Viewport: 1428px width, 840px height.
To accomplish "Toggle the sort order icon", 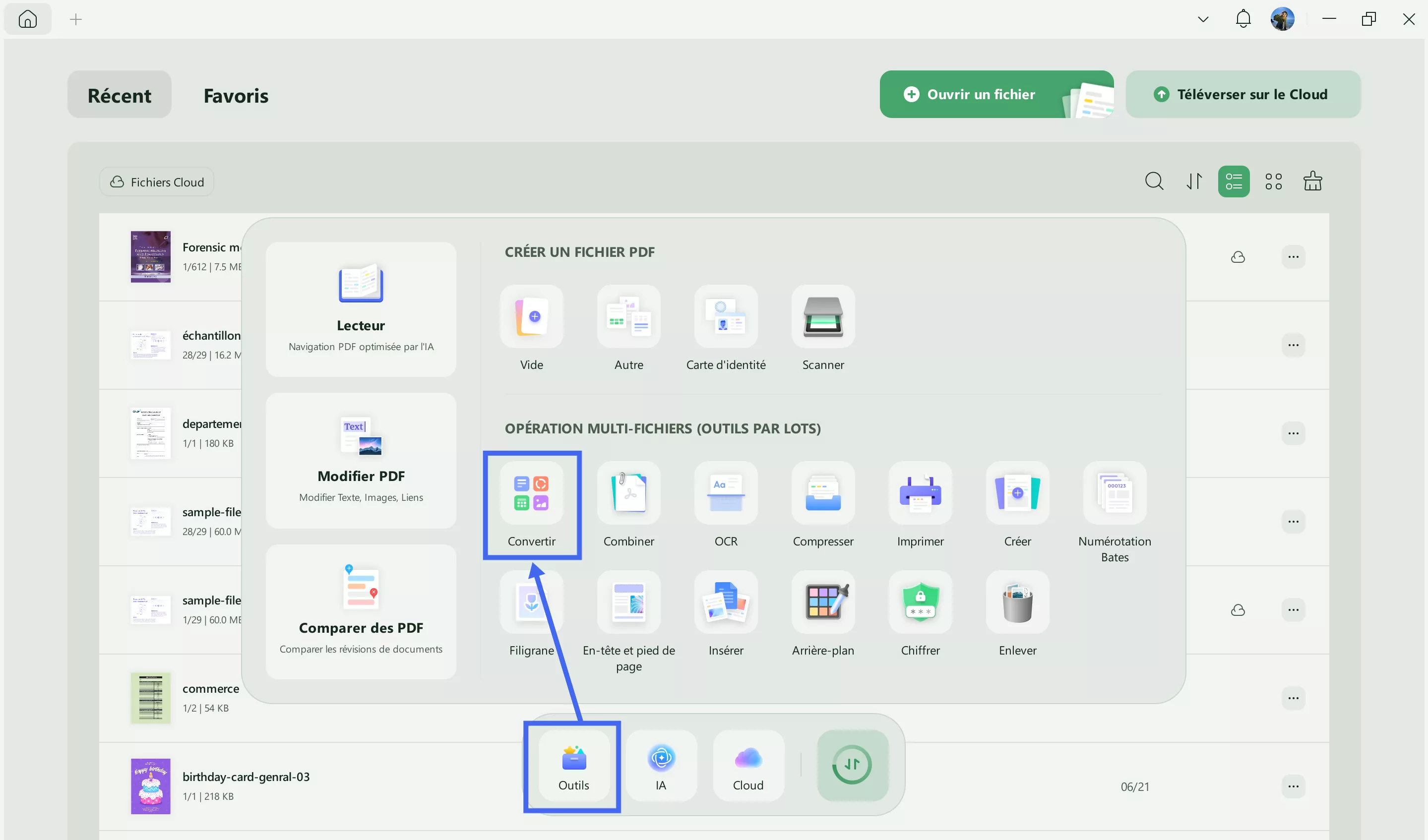I will [x=1194, y=181].
